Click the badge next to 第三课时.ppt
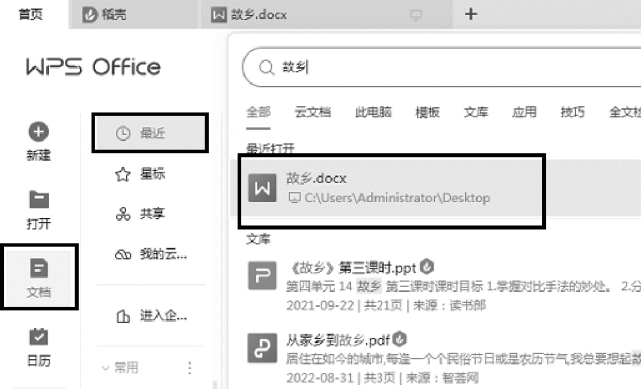 point(427,267)
